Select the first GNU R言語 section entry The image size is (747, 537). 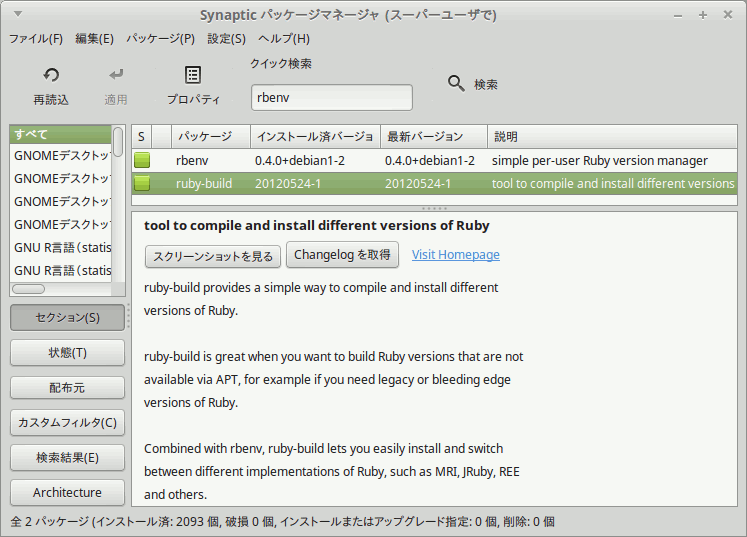point(61,248)
